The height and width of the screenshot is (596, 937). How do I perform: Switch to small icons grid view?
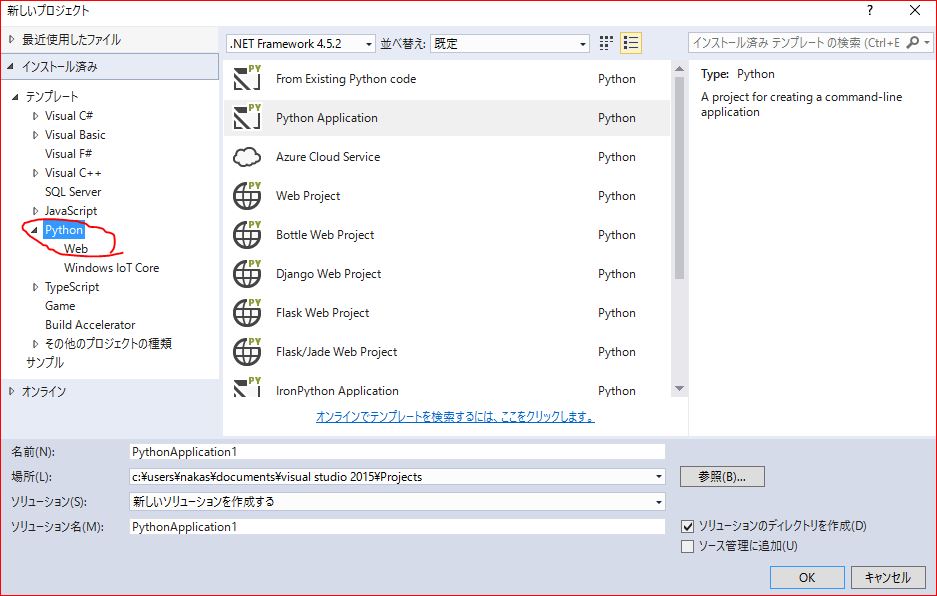pos(606,43)
